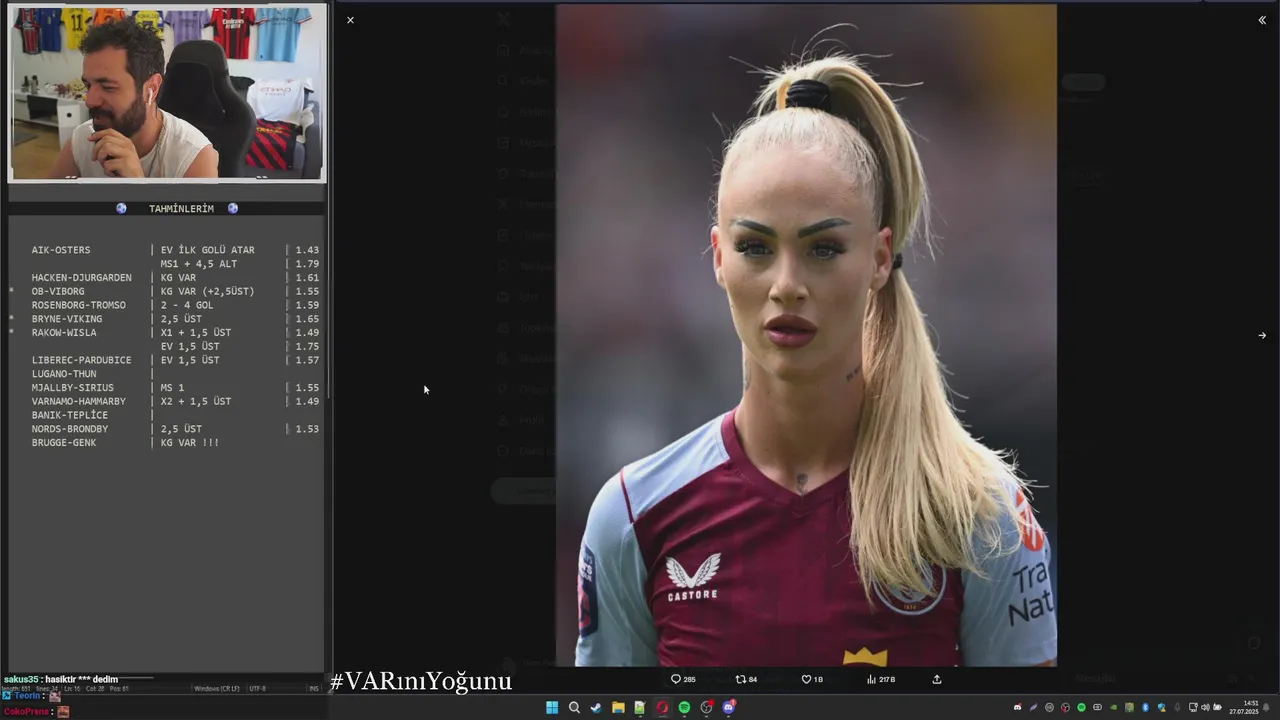The width and height of the screenshot is (1280, 720).
Task: Click the 1.65 odds value
Action: point(307,319)
